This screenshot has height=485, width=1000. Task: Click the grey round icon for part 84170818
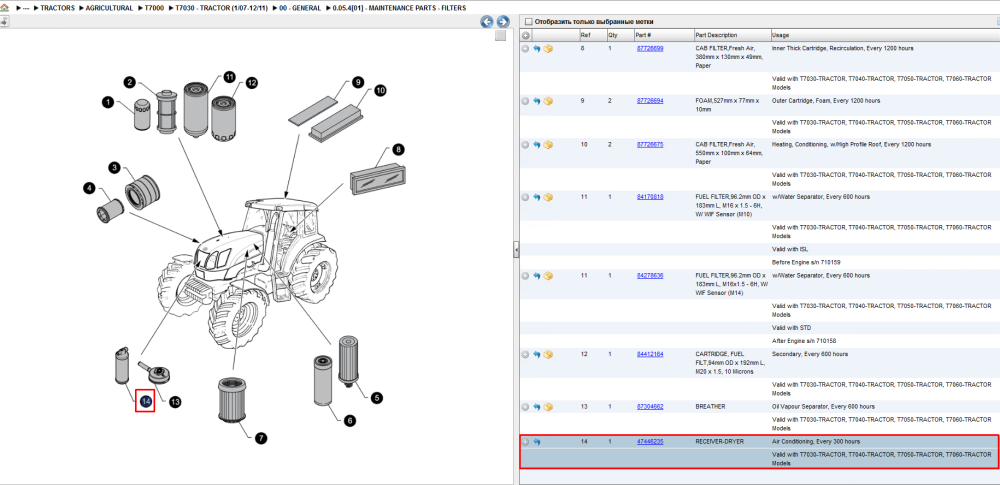click(x=525, y=197)
